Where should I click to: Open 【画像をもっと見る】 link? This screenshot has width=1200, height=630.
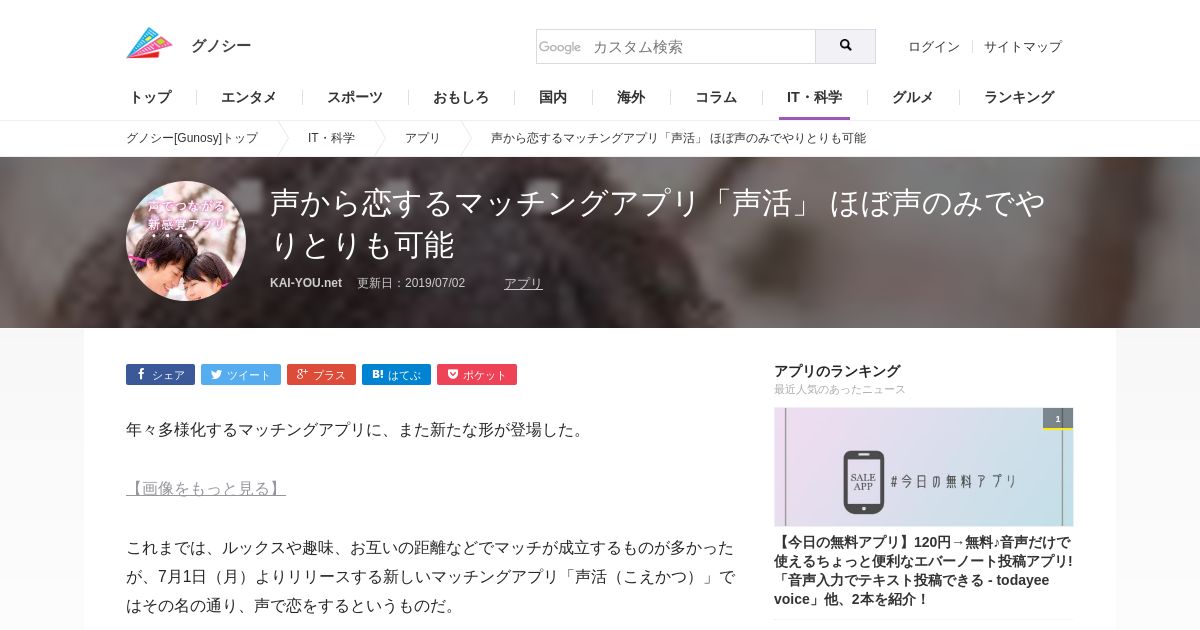(206, 488)
